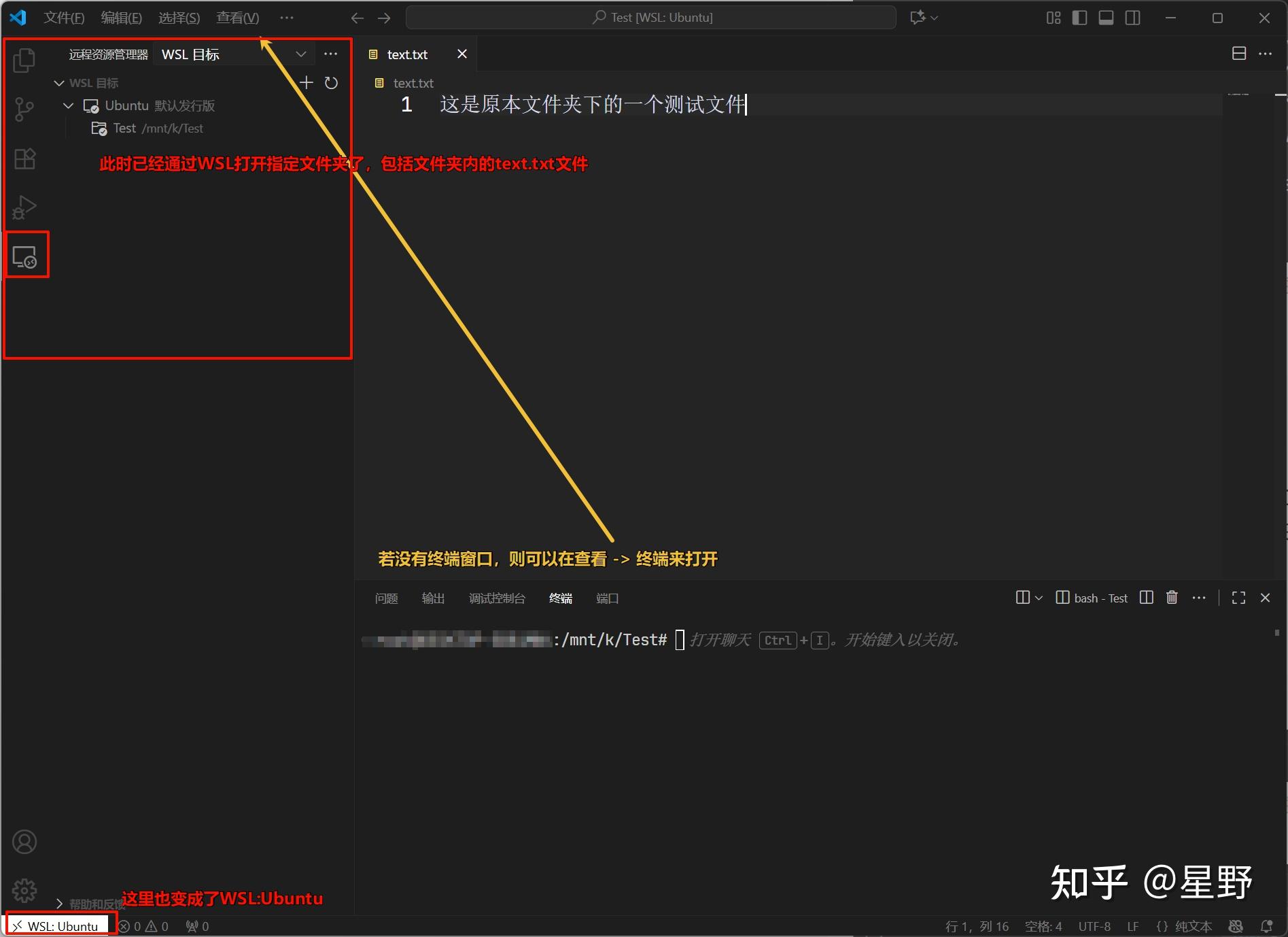Switch to the 输出 panel tab
The image size is (1288, 937).
433,598
